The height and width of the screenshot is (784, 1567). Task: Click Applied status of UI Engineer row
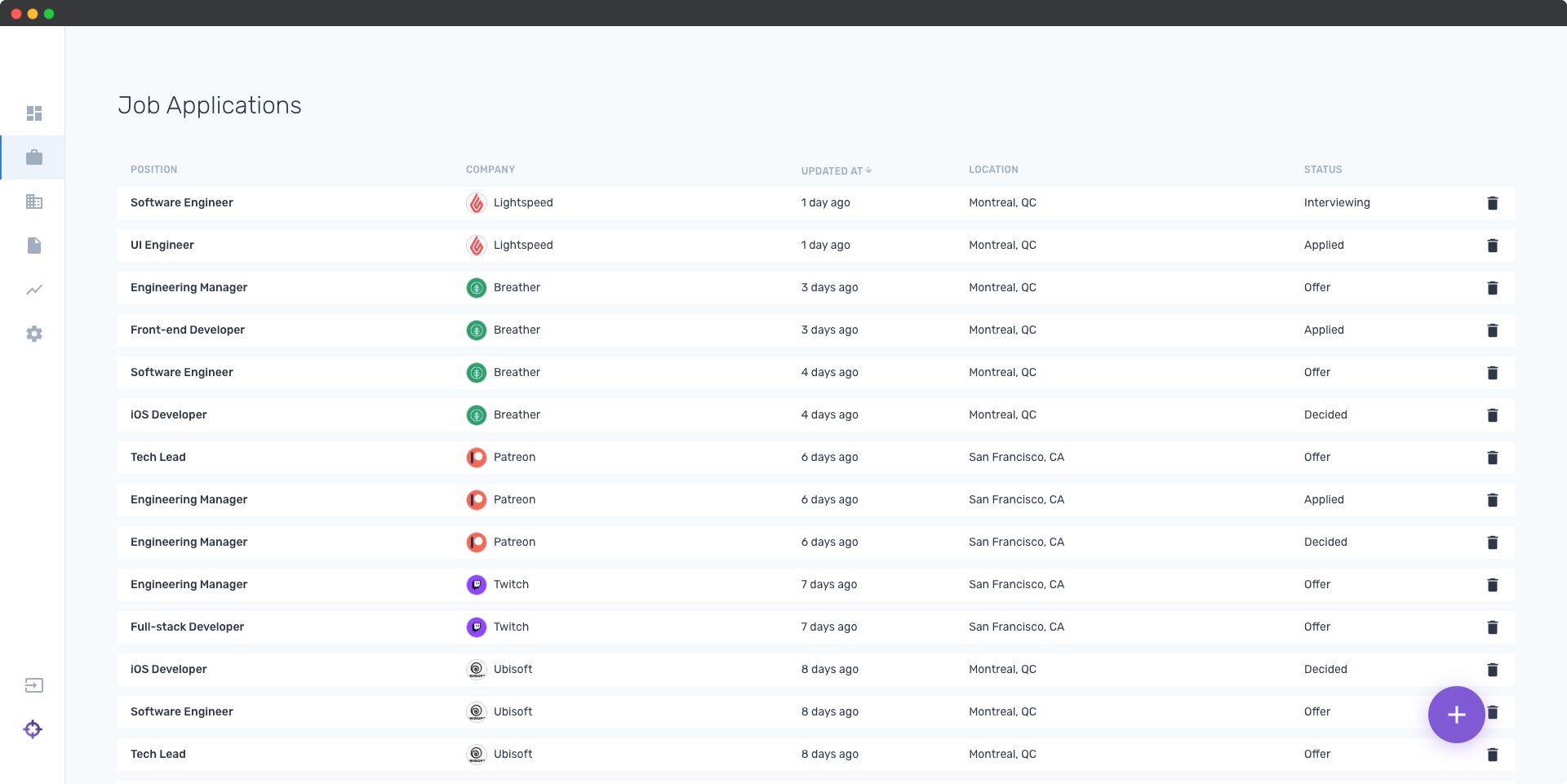tap(1324, 245)
